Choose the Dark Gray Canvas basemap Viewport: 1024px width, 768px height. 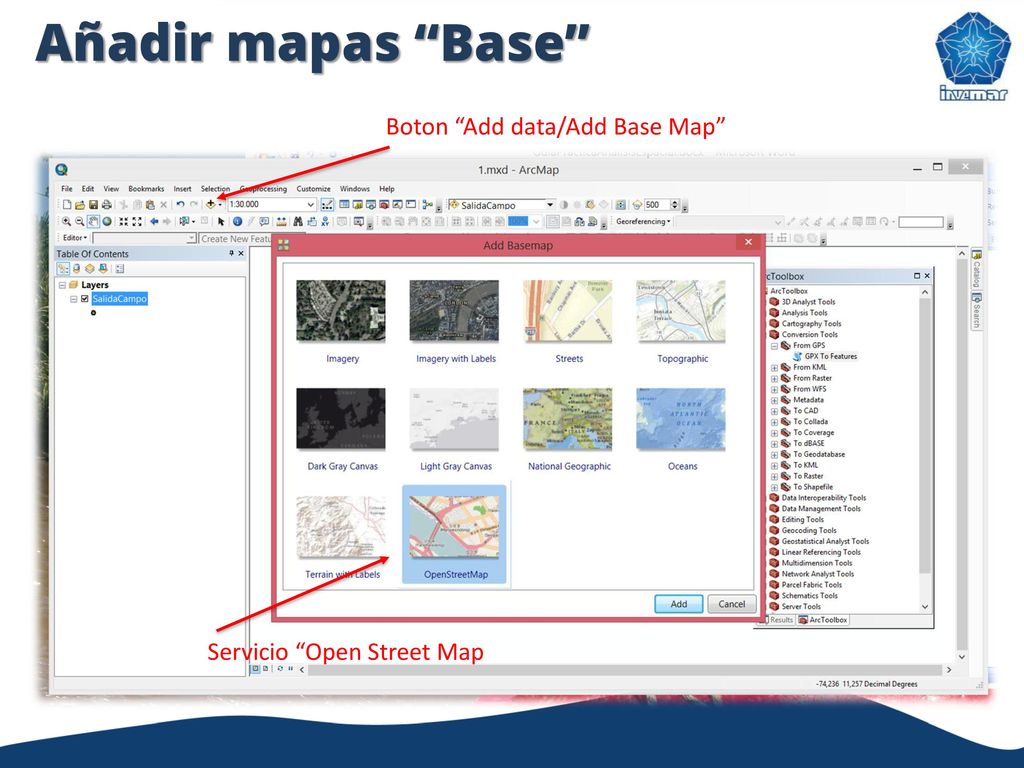(341, 419)
